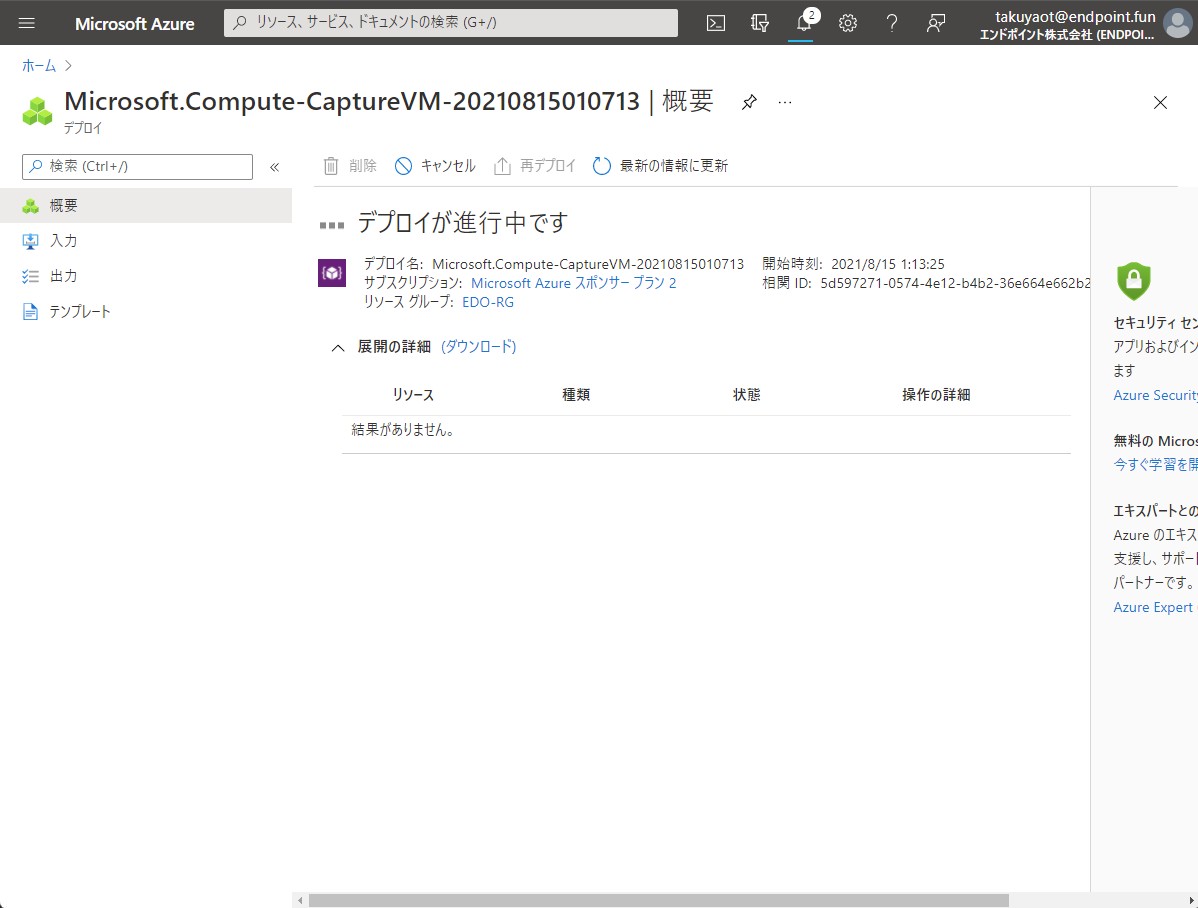The image size is (1198, 908).
Task: Pin this deployment blade to dashboard
Action: pyautogui.click(x=749, y=102)
